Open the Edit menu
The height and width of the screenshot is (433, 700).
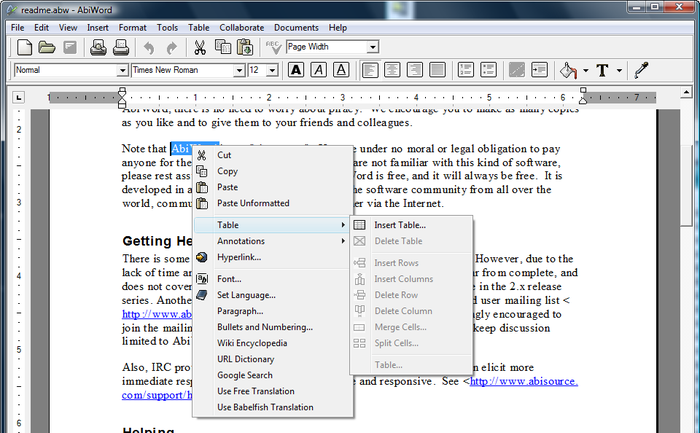42,28
